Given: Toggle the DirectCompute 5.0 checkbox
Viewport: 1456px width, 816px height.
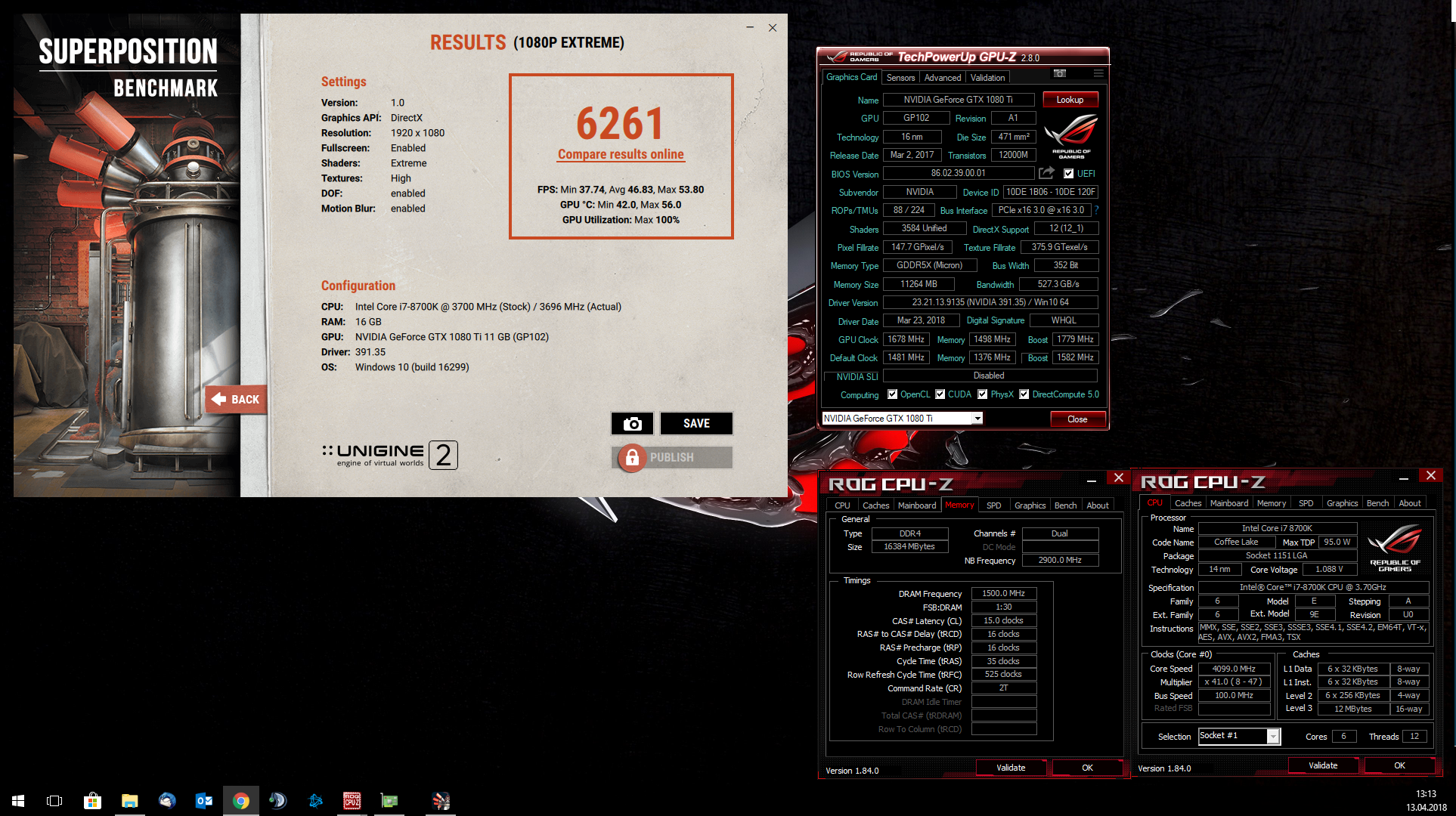Looking at the screenshot, I should (x=1024, y=394).
